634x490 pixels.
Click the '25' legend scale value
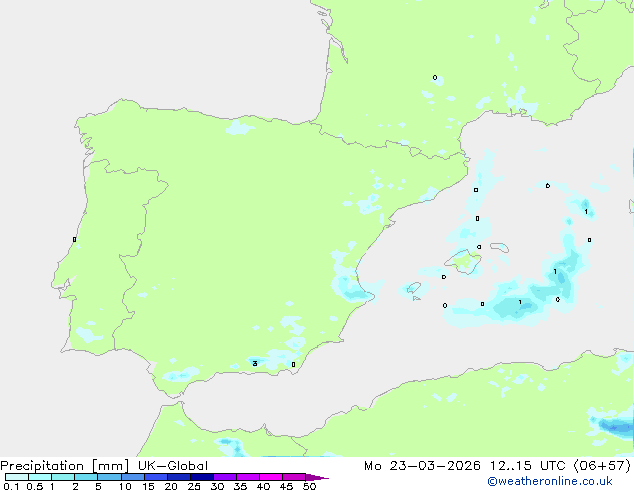click(194, 486)
